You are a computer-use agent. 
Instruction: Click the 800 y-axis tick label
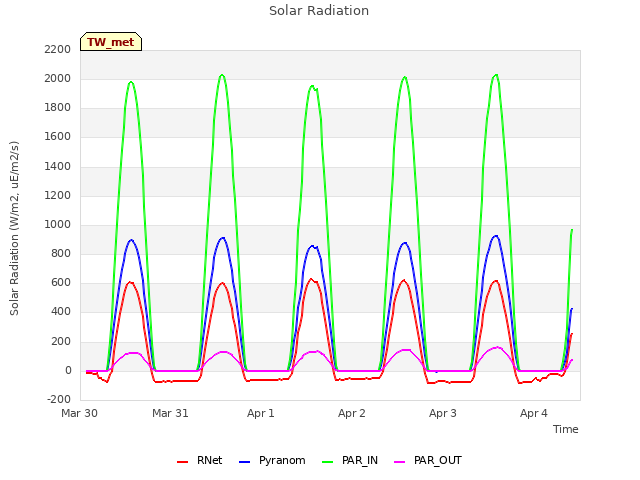61,253
